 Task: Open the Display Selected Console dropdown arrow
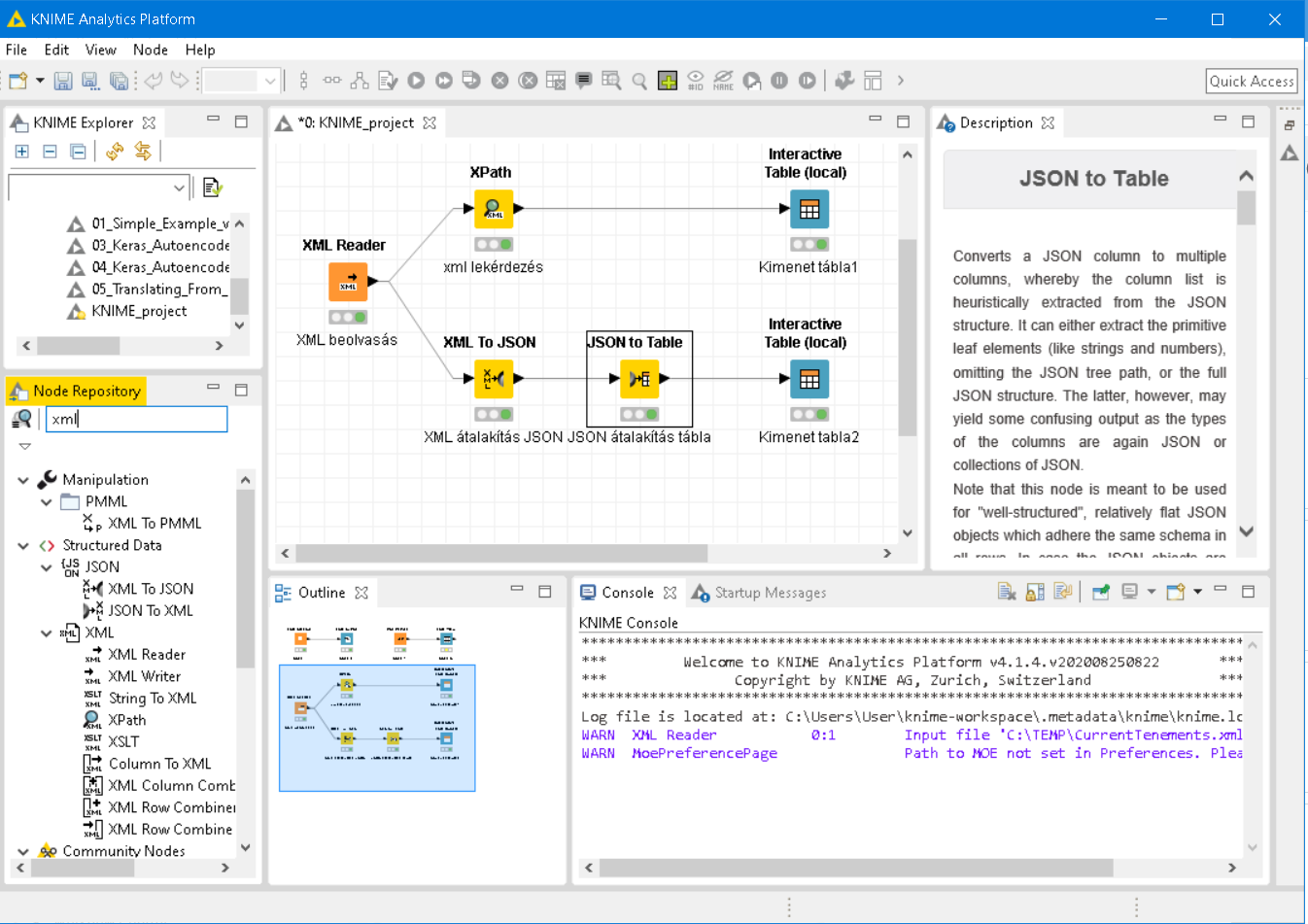pyautogui.click(x=1152, y=592)
